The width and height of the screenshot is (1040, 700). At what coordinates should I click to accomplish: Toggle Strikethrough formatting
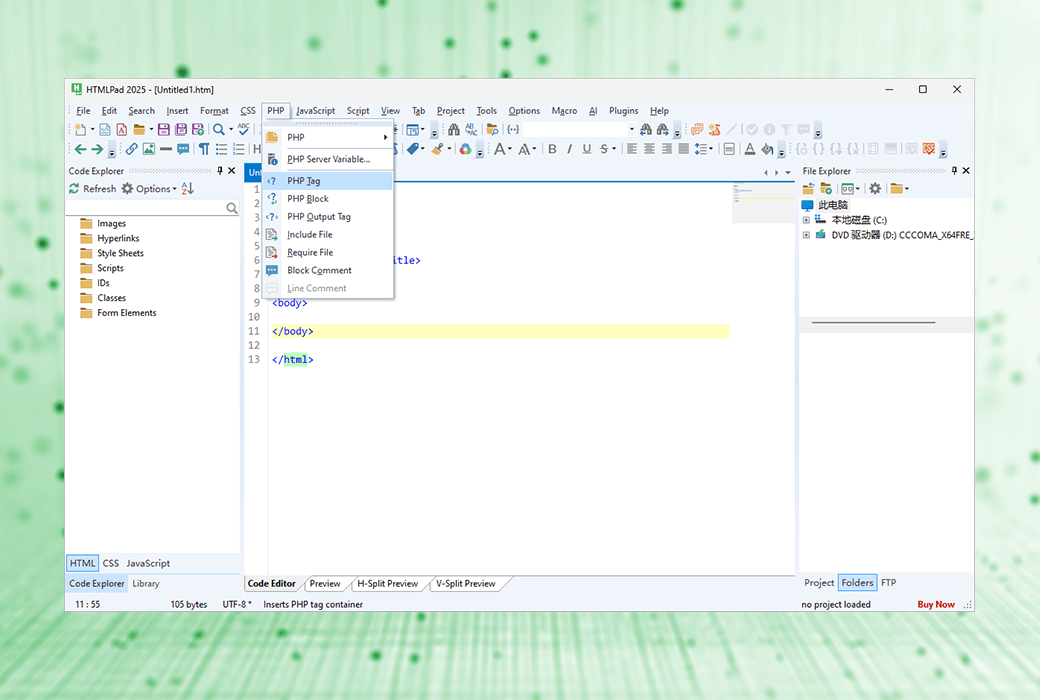(604, 149)
